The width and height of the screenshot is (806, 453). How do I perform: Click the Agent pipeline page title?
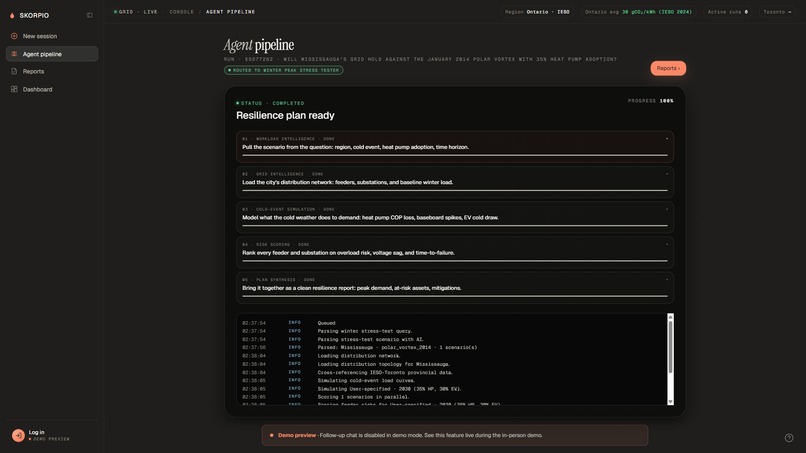tap(259, 45)
